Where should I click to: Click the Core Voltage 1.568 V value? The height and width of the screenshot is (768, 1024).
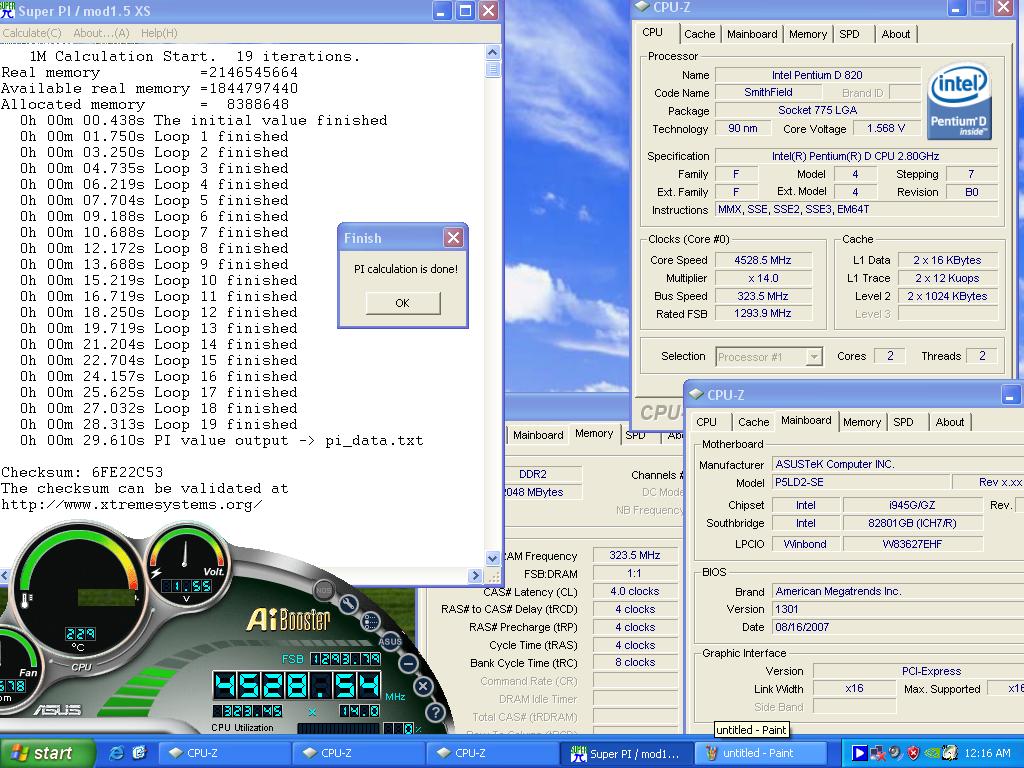click(x=886, y=128)
